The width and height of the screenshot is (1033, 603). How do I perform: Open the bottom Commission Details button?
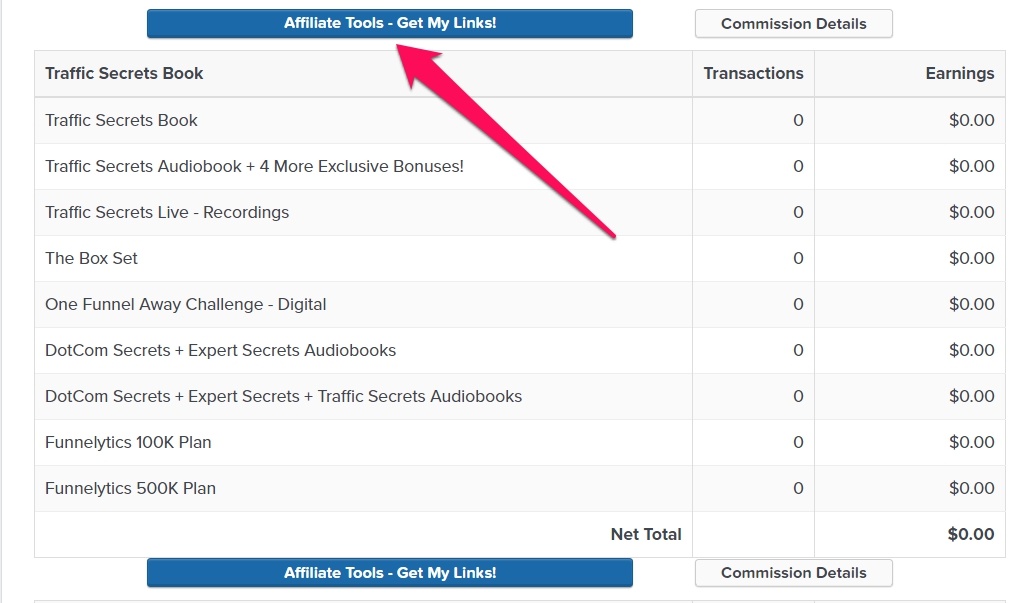(793, 573)
